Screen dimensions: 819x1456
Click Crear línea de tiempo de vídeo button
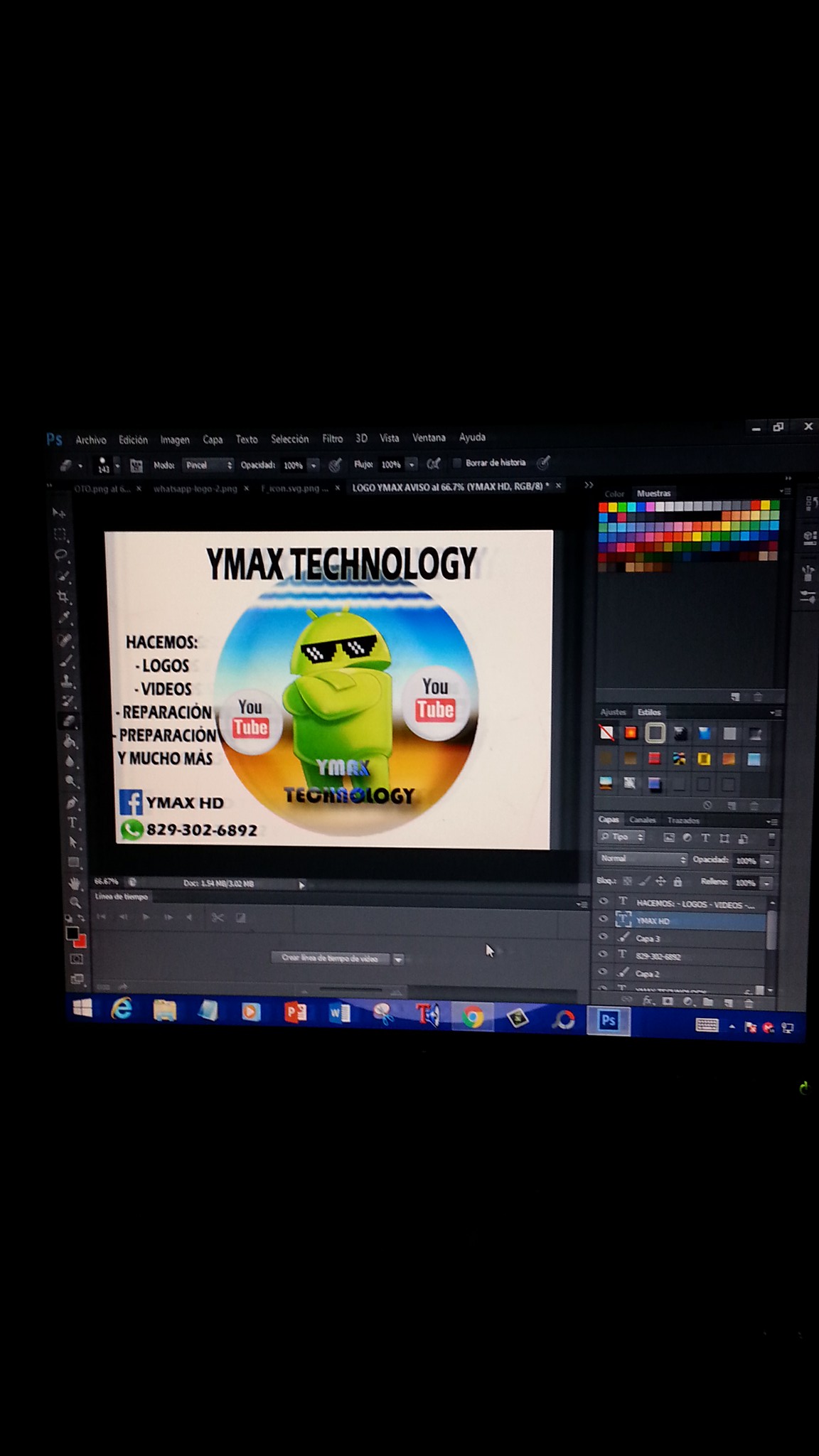click(x=331, y=958)
